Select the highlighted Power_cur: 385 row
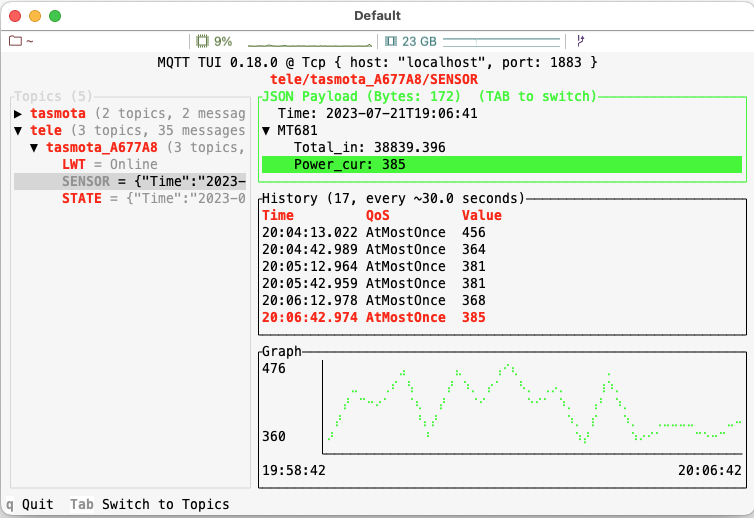The height and width of the screenshot is (518, 754). [x=502, y=164]
